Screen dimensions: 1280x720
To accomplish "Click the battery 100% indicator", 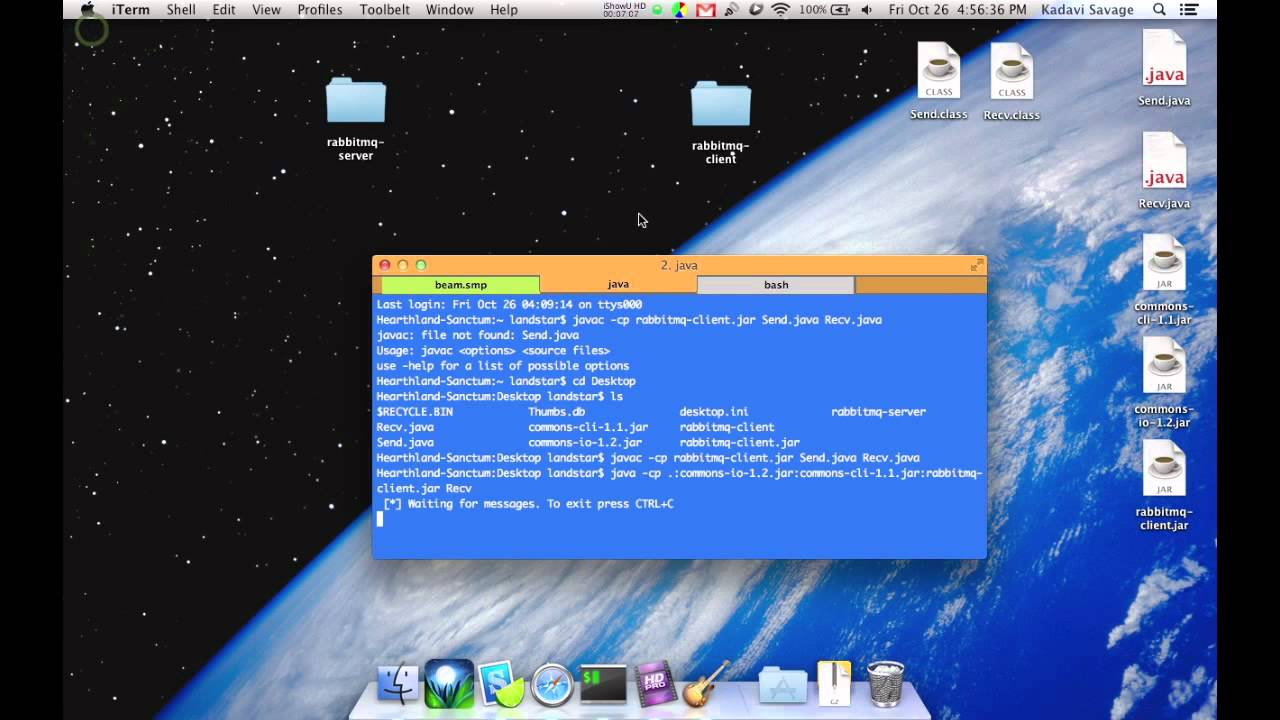I will click(x=826, y=10).
